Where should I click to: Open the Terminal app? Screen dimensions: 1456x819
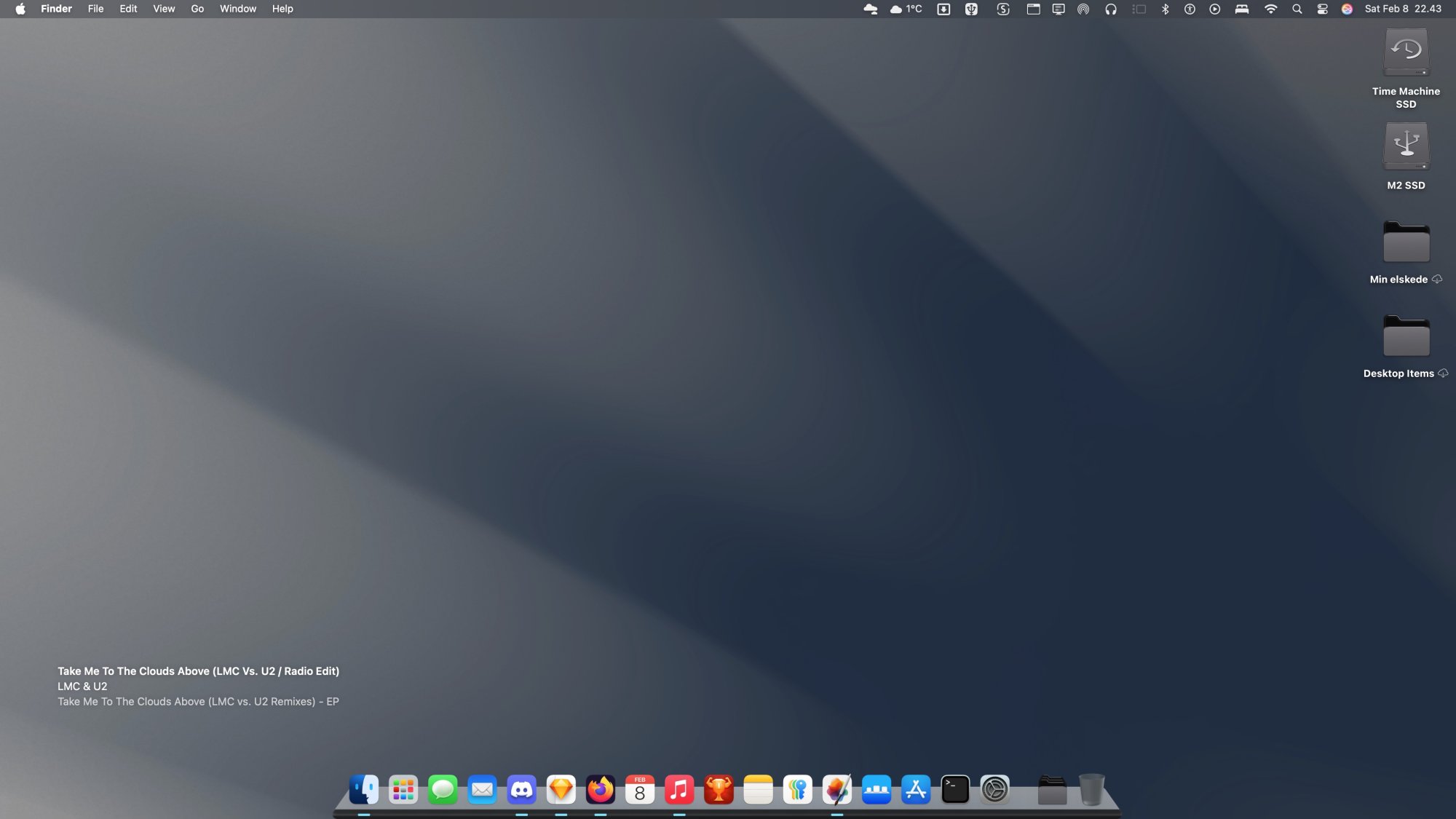click(955, 789)
